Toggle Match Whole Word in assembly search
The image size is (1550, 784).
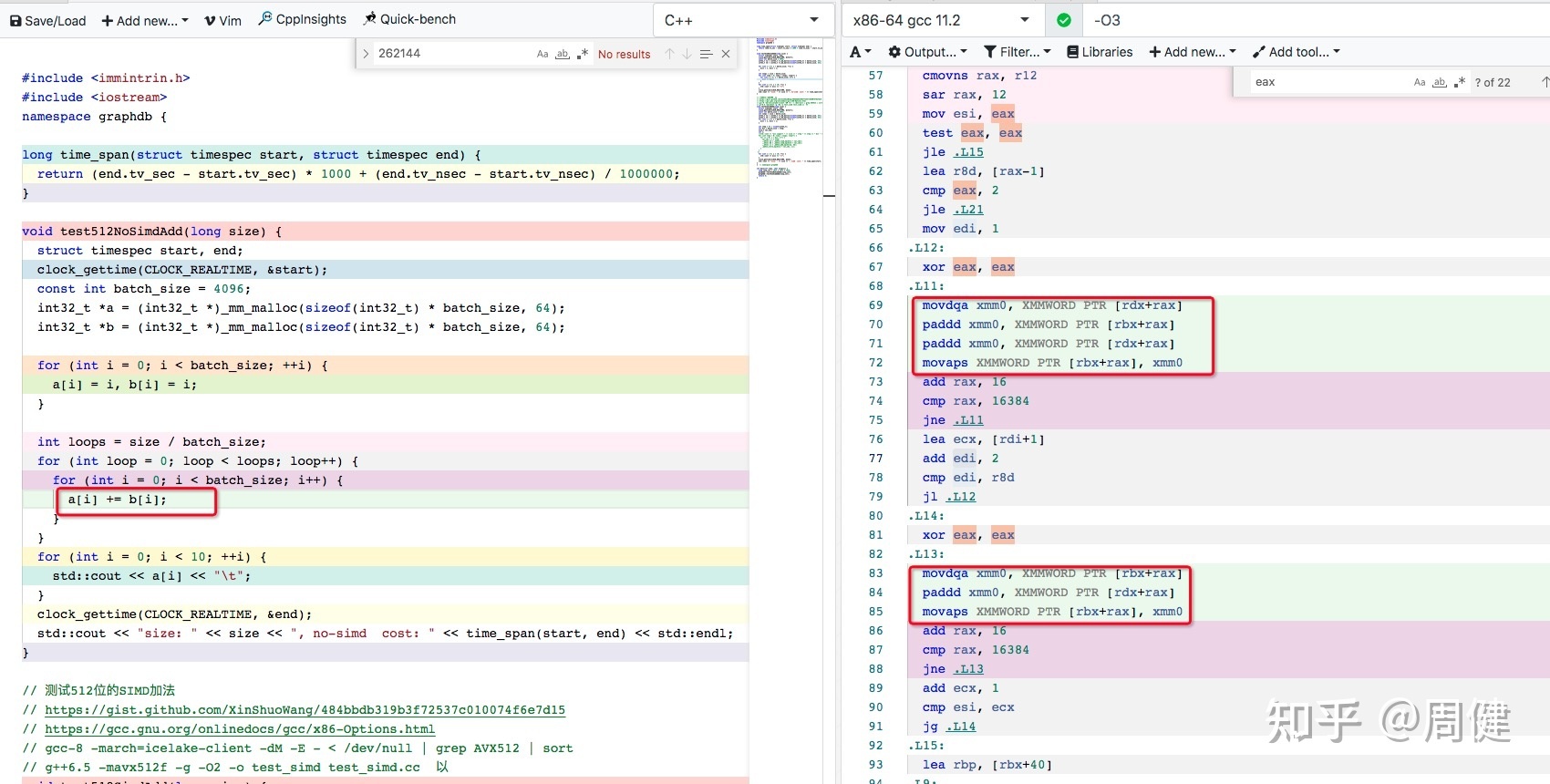(1440, 82)
